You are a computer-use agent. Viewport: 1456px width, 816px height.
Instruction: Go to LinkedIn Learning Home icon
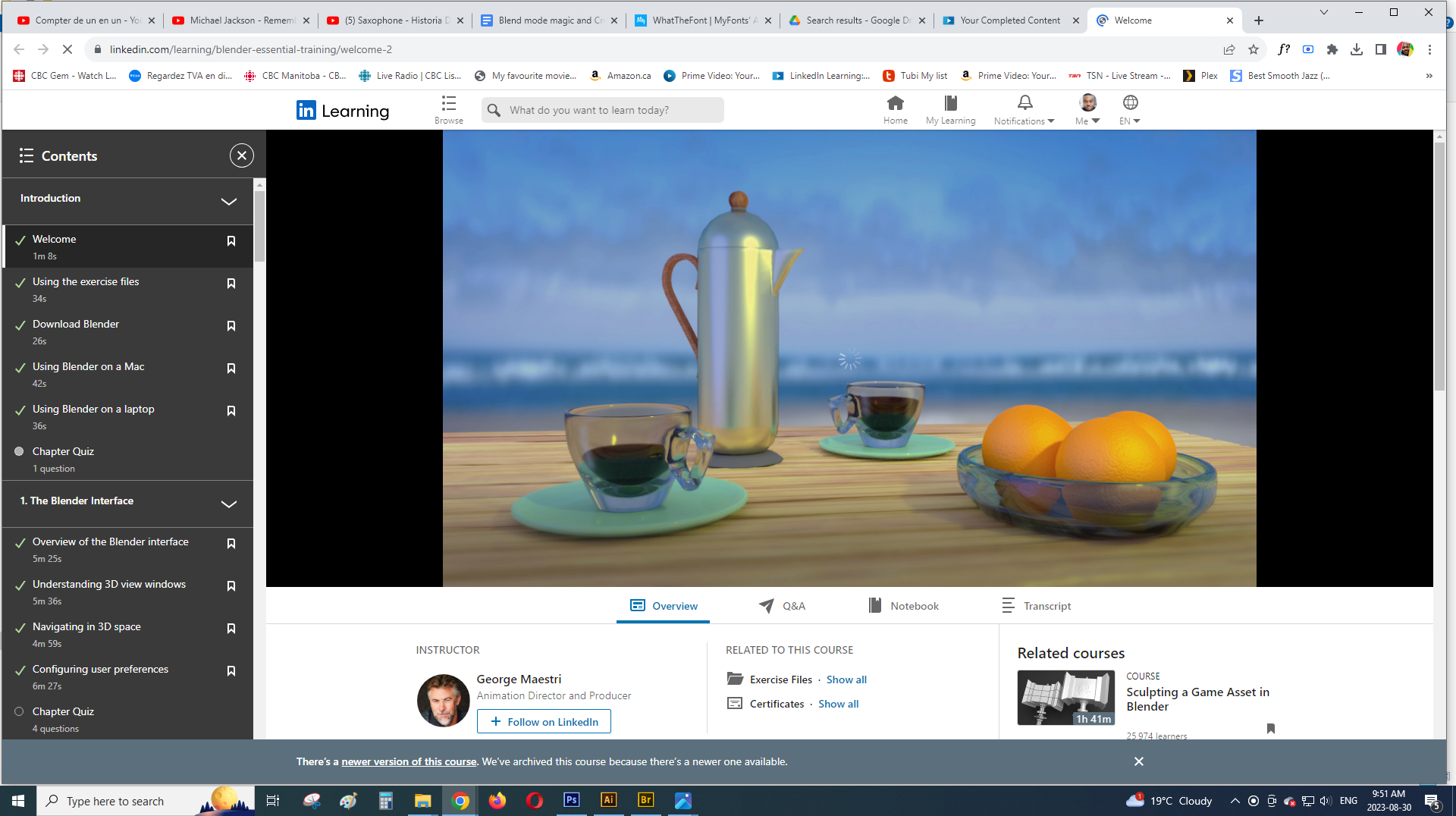(895, 103)
